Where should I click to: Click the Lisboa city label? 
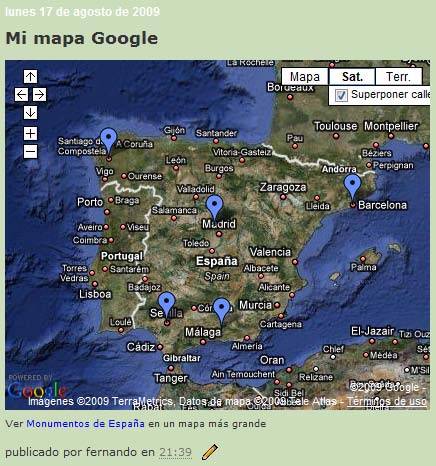[95, 294]
